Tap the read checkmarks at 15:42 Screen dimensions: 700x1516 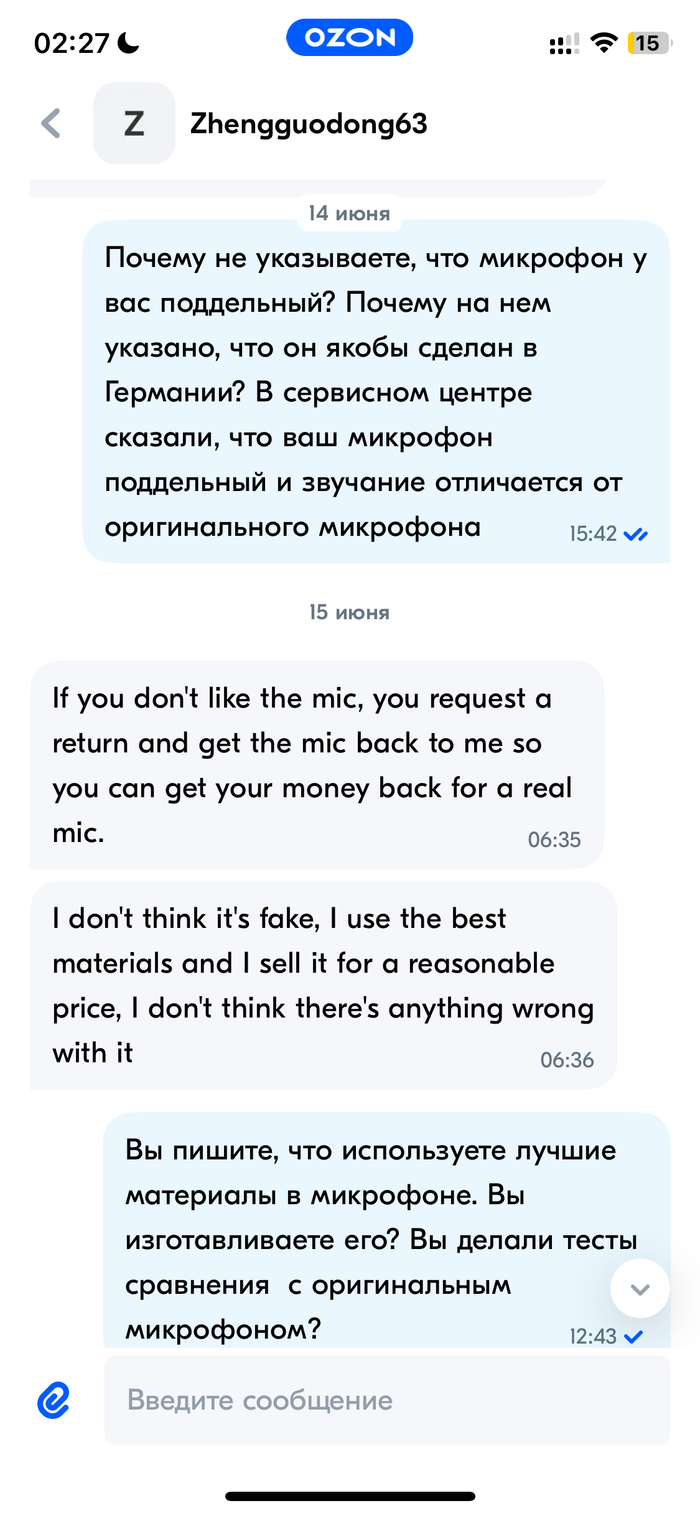tap(635, 535)
